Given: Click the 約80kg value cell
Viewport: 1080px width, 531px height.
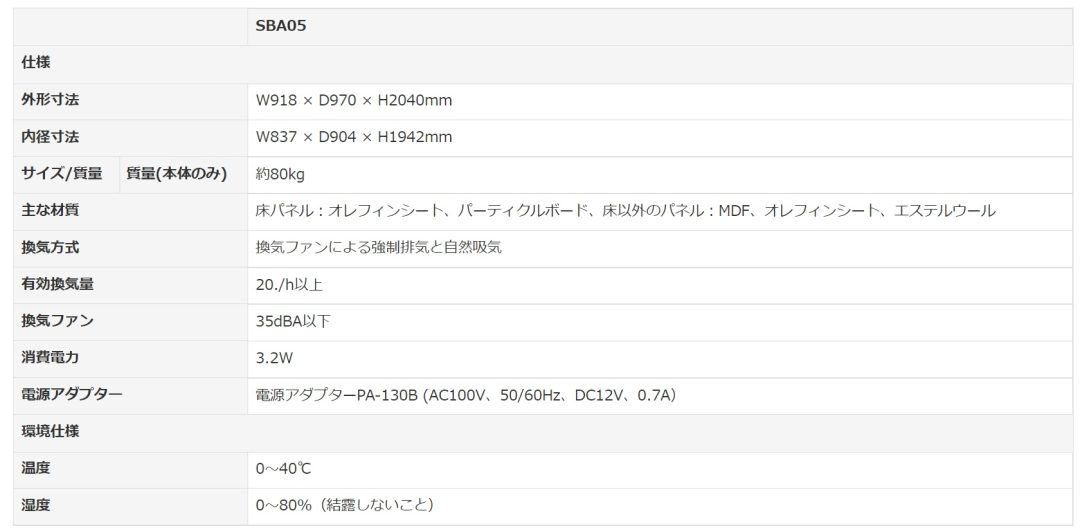Looking at the screenshot, I should tap(281, 174).
